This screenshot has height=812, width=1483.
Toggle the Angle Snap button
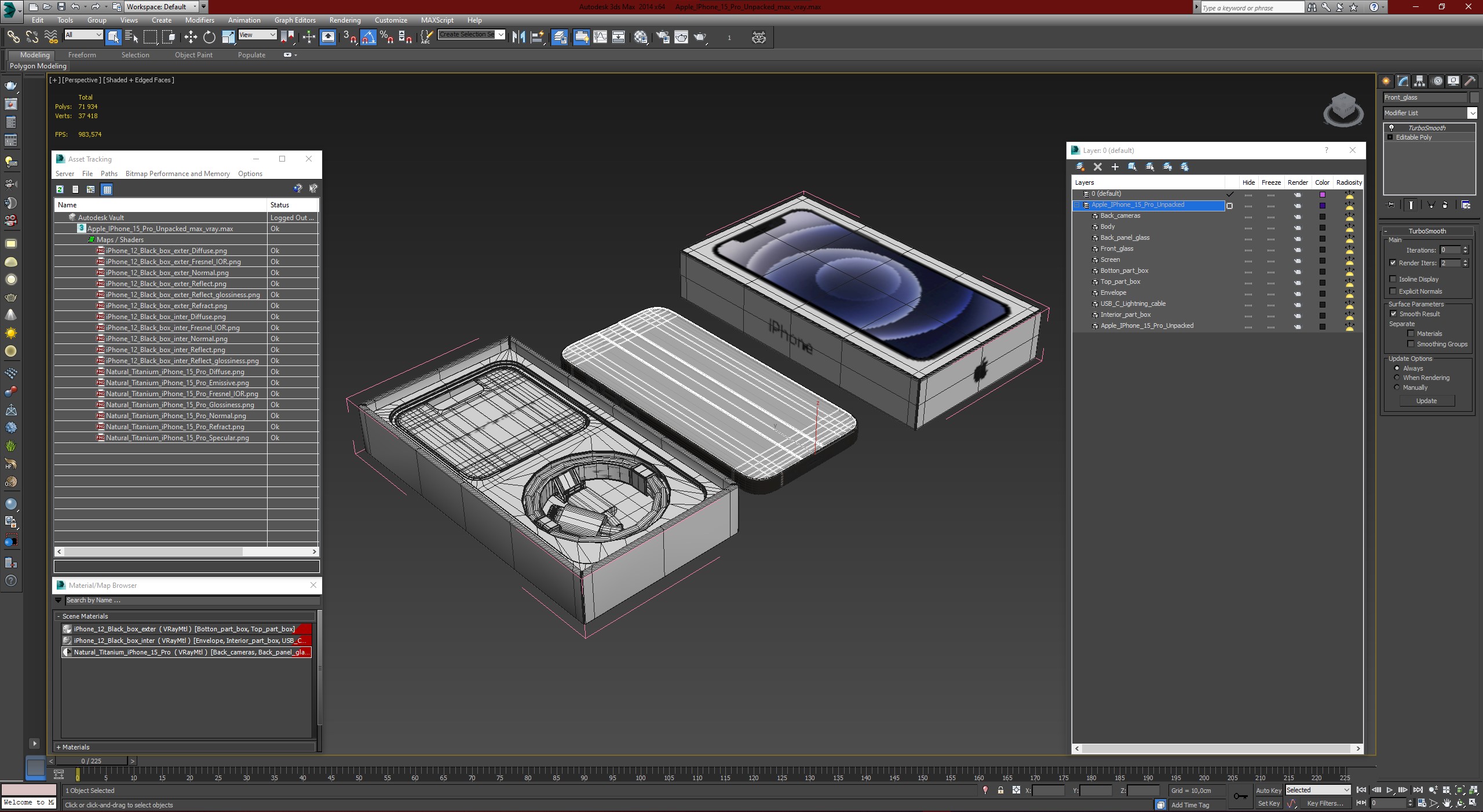pyautogui.click(x=368, y=37)
